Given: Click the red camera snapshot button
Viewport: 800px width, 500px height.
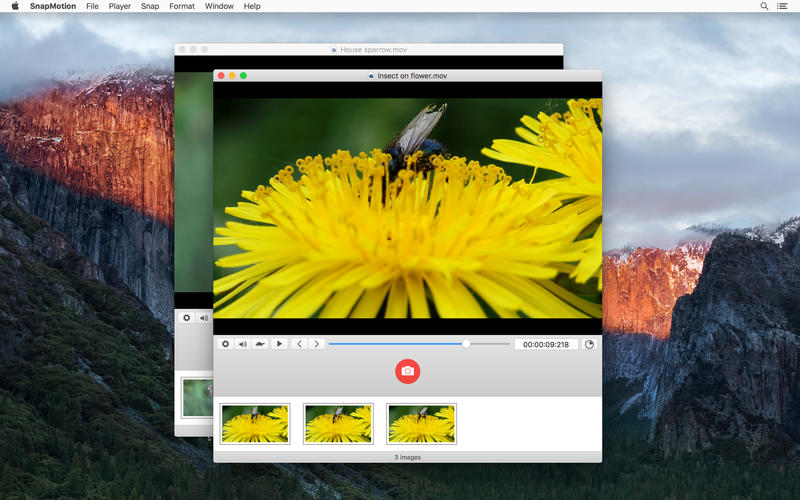Looking at the screenshot, I should [408, 371].
